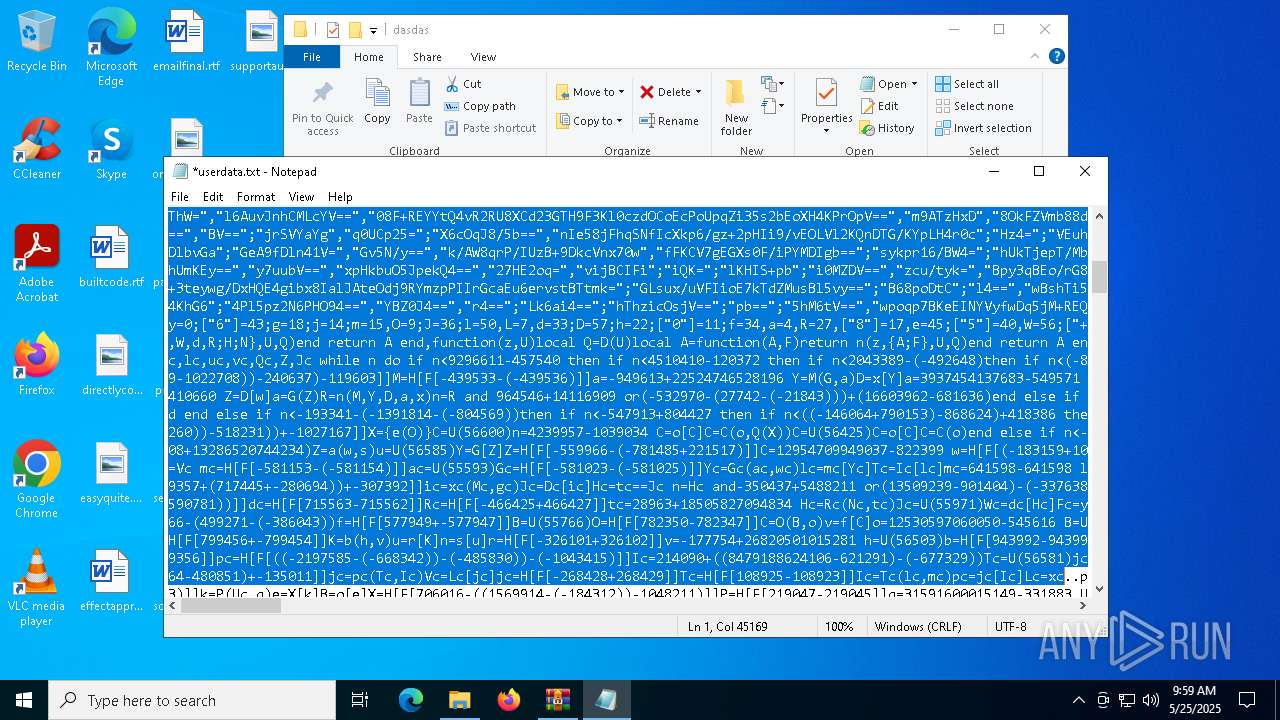The image size is (1280, 720).
Task: Open the File tab in Explorer
Action: (312, 57)
